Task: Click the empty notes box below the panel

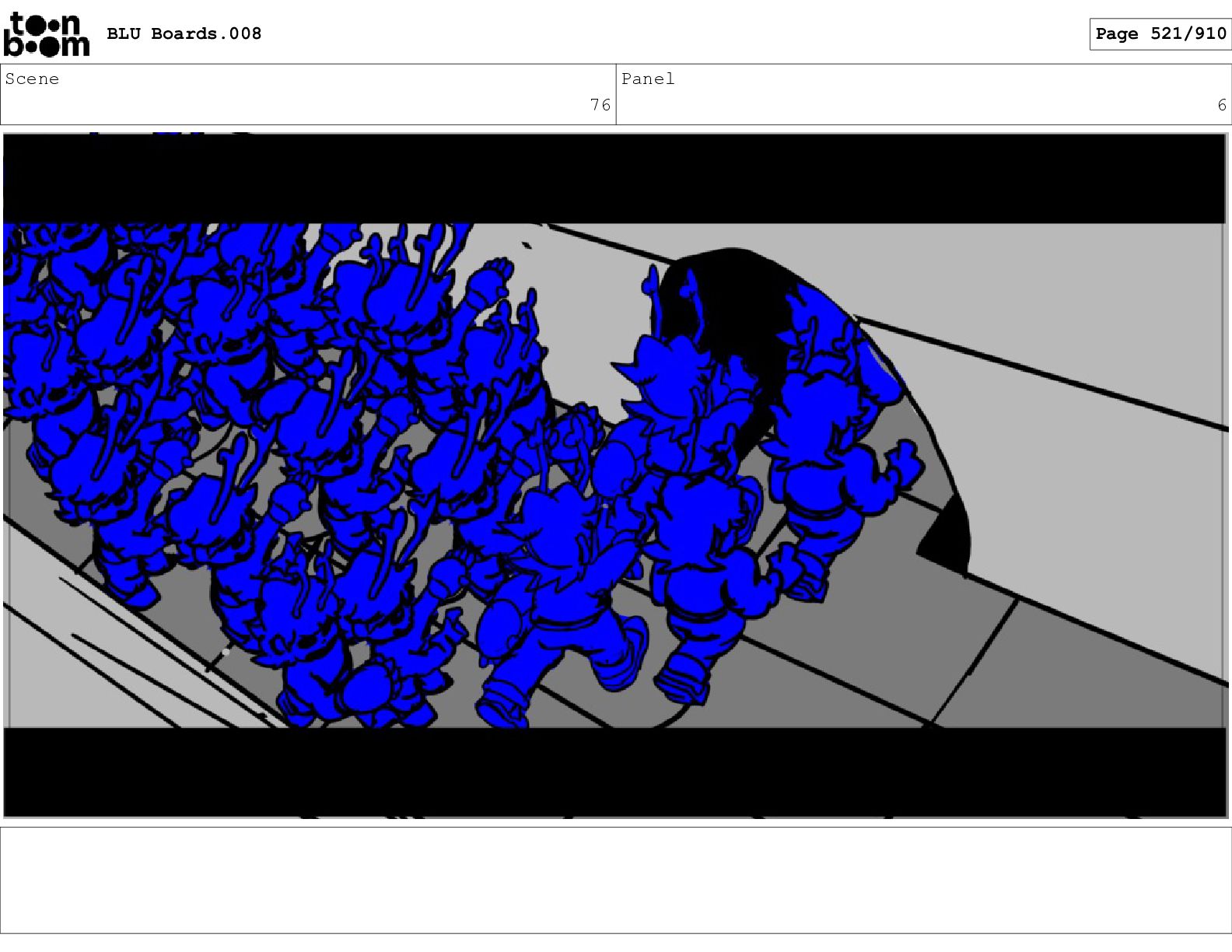Action: (x=616, y=880)
